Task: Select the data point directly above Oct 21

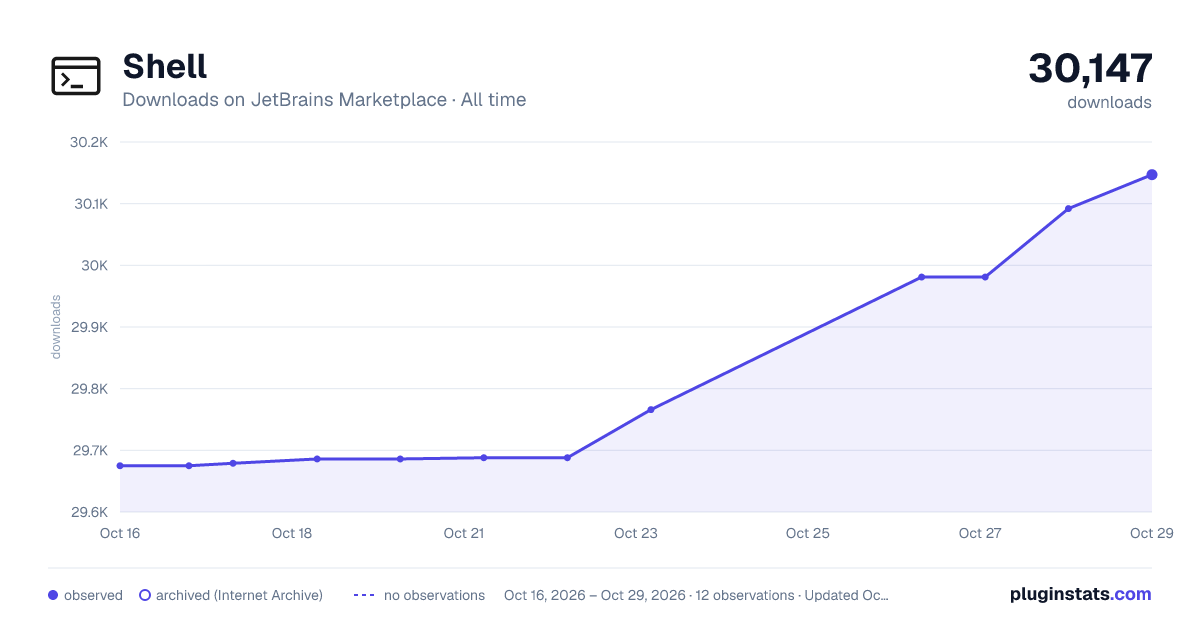Action: 484,458
